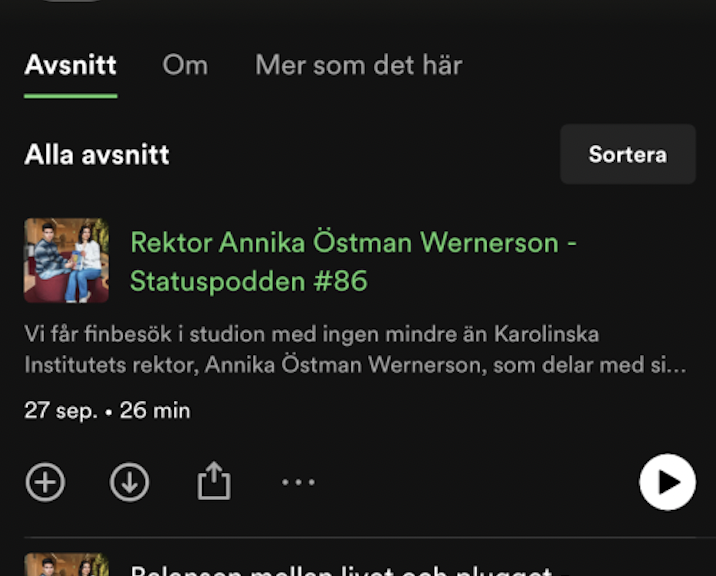Click the '27 sep. • 26 min' date label
The width and height of the screenshot is (716, 576).
pyautogui.click(x=107, y=410)
